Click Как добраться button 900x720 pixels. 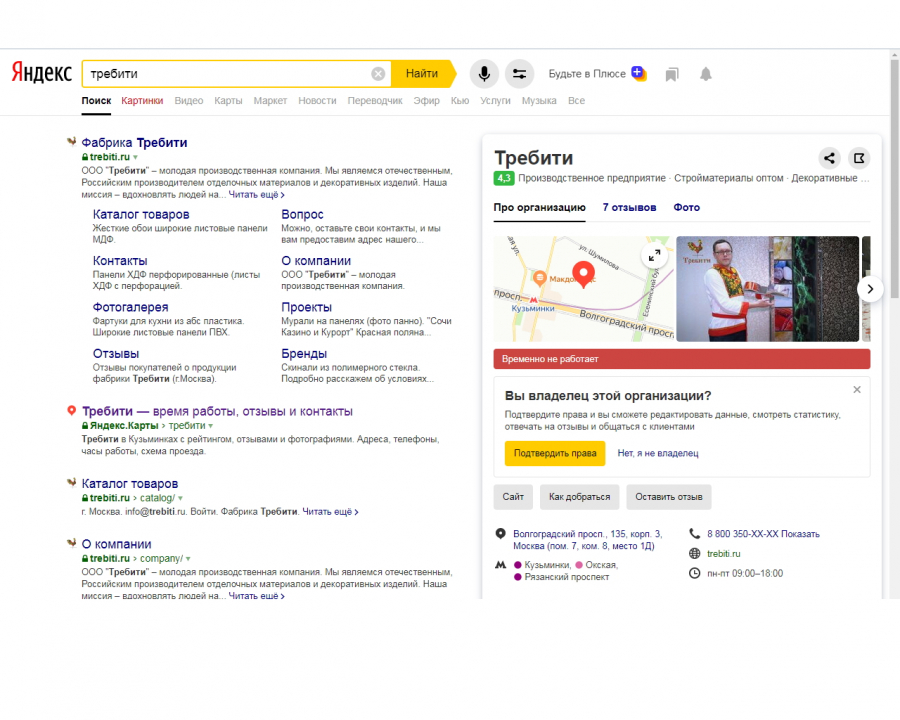pos(579,497)
